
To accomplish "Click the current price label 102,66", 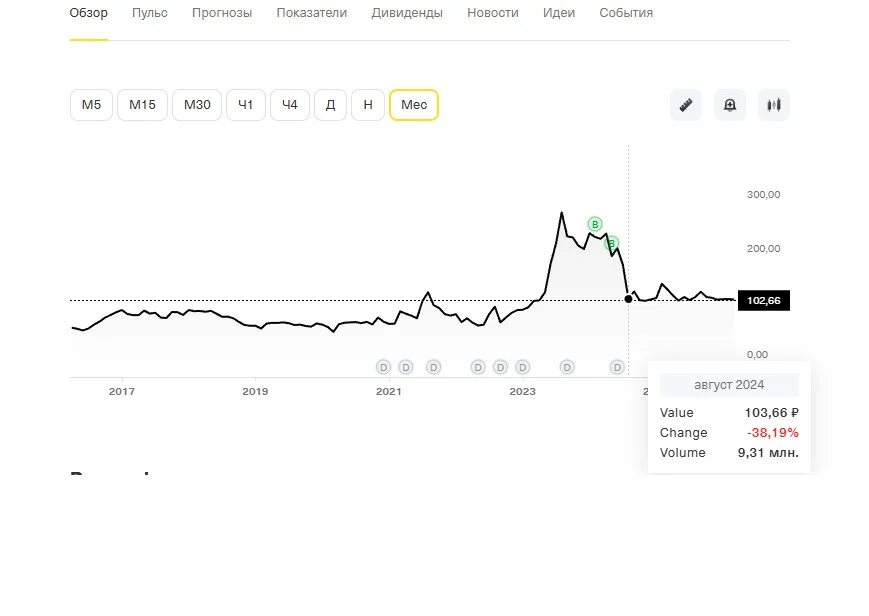I will pyautogui.click(x=764, y=301).
